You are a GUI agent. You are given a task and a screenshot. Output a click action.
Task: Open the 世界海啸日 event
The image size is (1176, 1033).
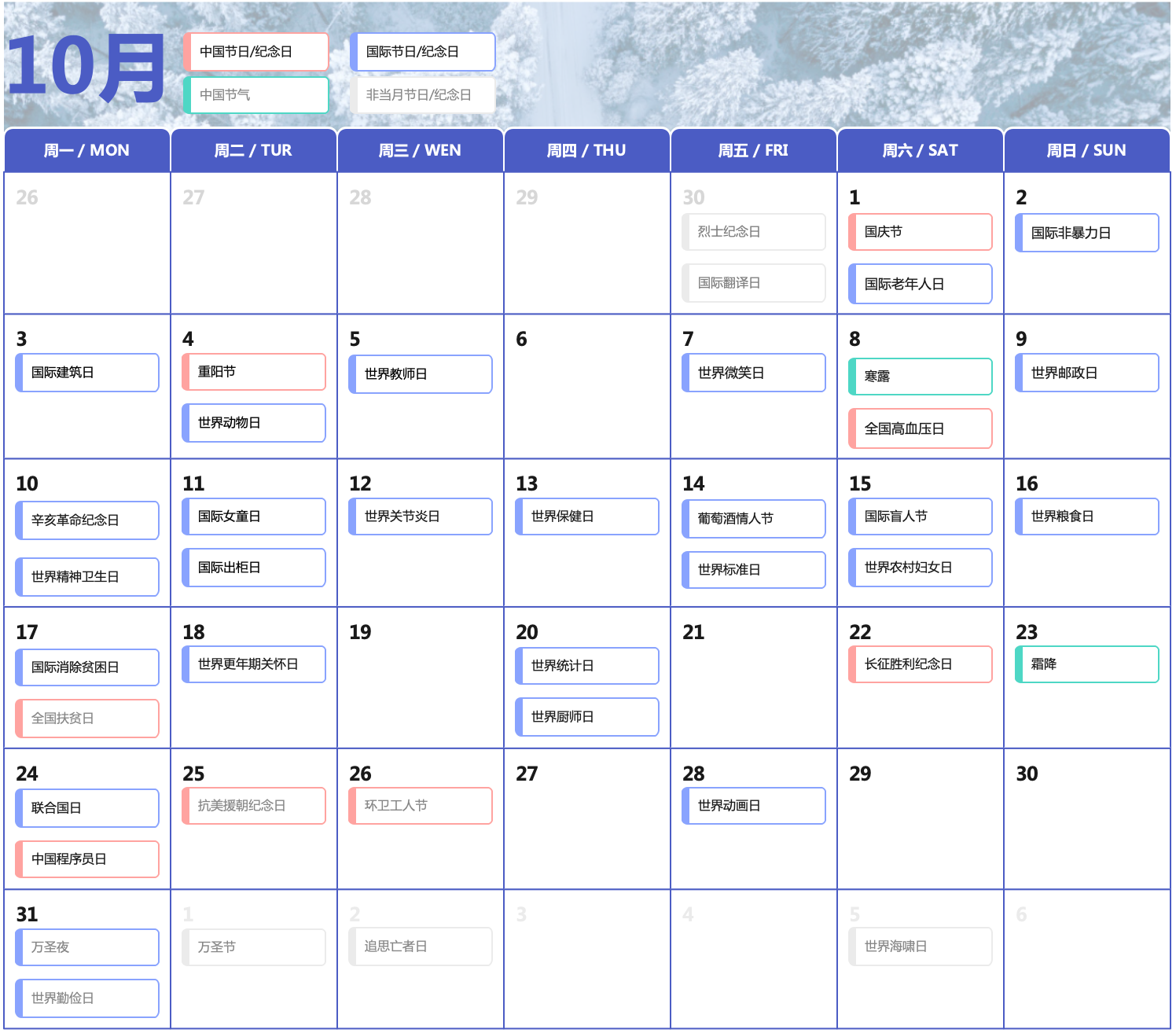[921, 947]
